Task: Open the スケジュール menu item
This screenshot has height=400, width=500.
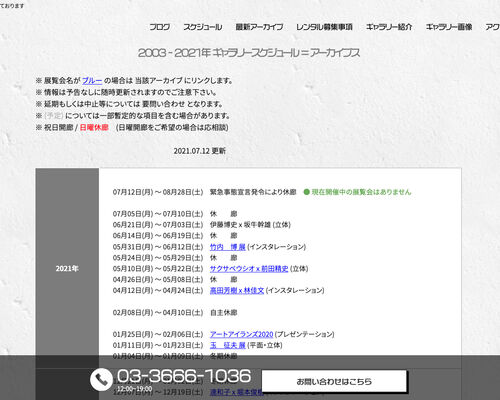Action: [203, 27]
